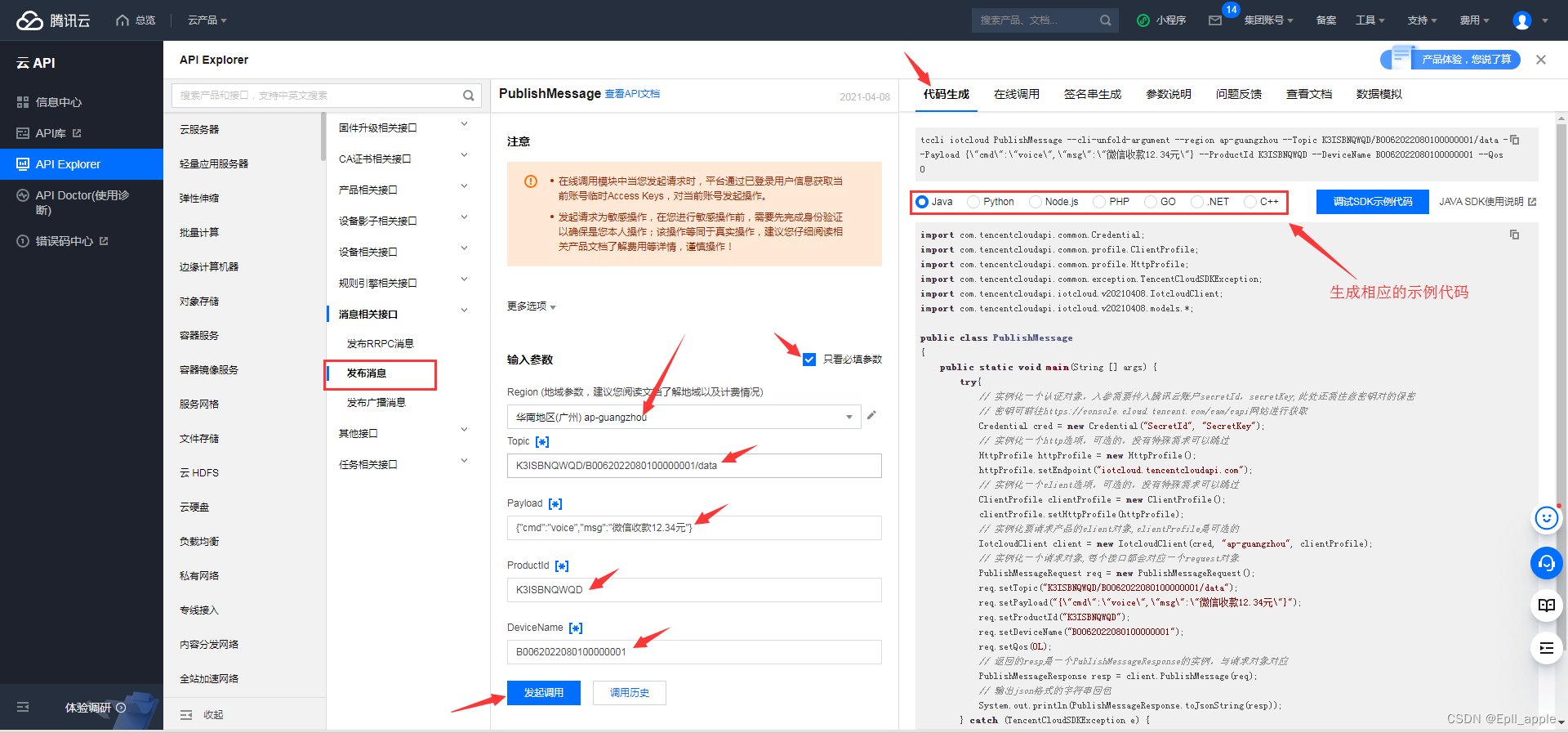Image resolution: width=1568 pixels, height=733 pixels.
Task: Open 错误码中心 in the sidebar
Action: (x=63, y=241)
